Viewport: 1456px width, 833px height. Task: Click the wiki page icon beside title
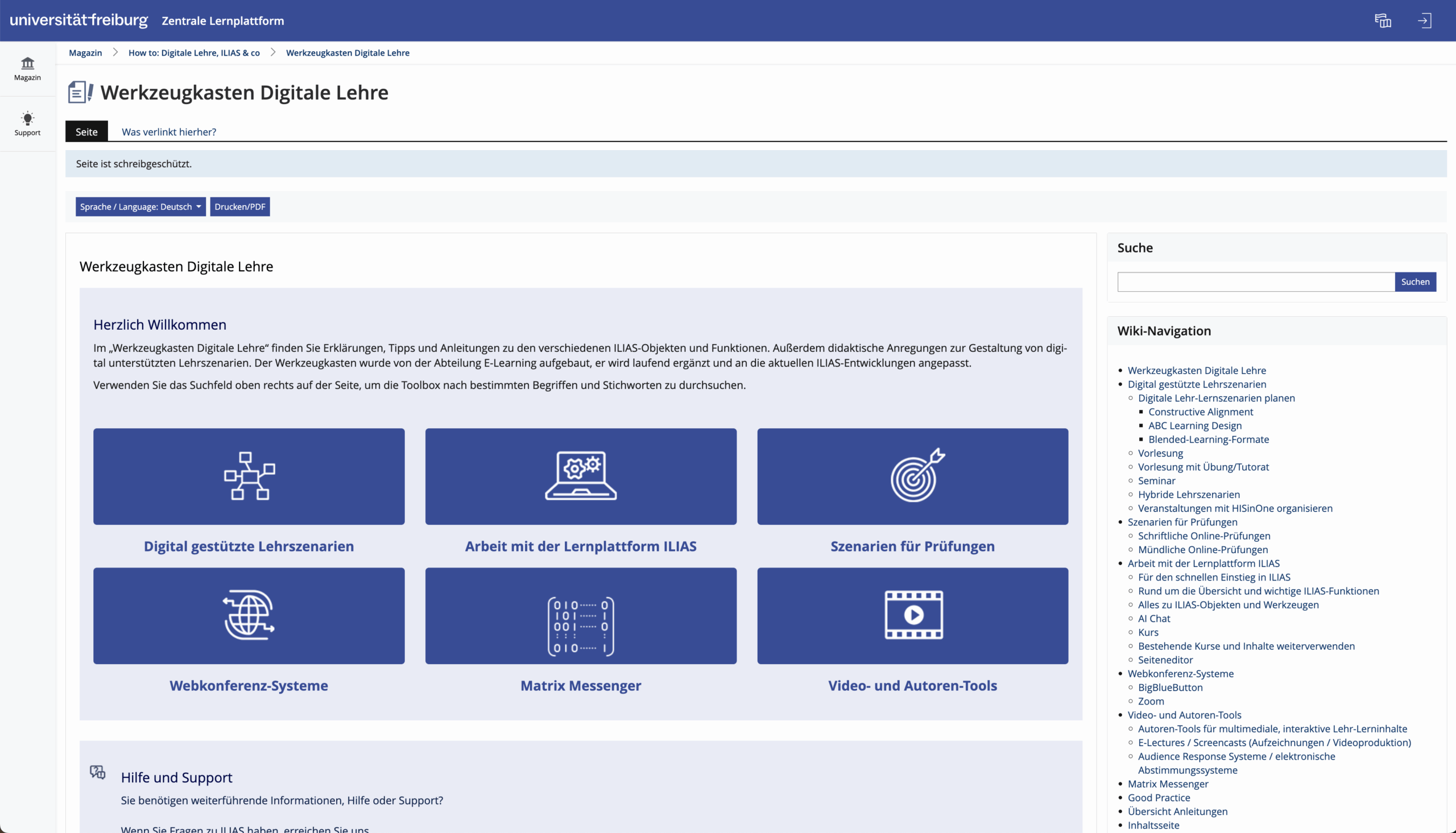tap(81, 92)
